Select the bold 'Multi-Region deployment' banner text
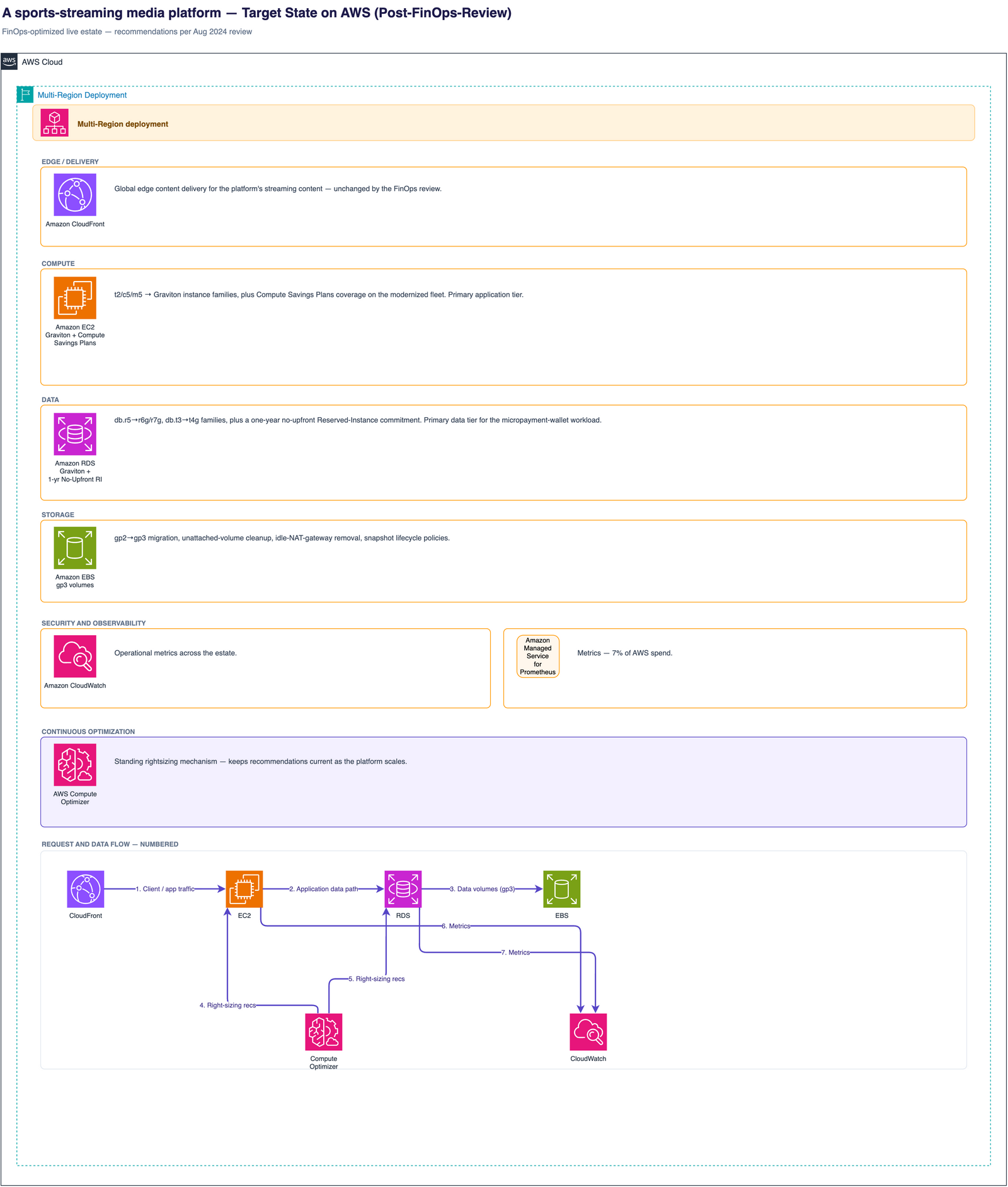Viewport: 1008px width, 1187px height. click(x=123, y=124)
